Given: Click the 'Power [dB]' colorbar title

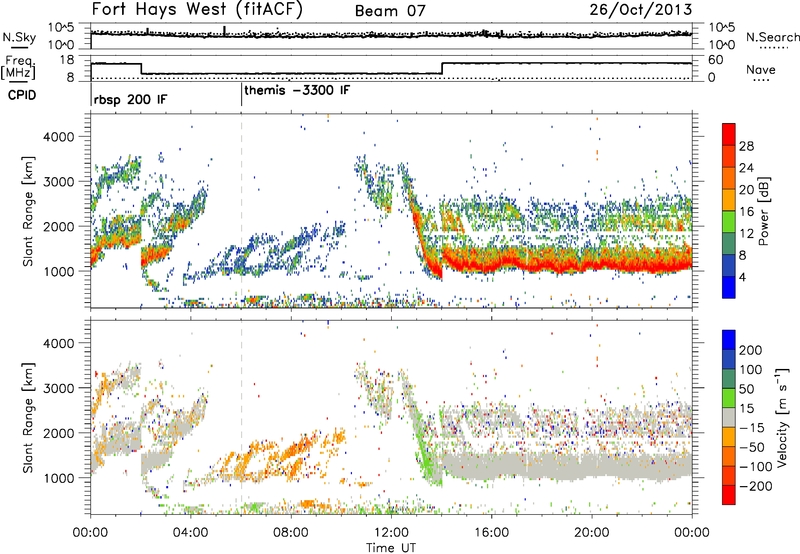Looking at the screenshot, I should (x=763, y=211).
